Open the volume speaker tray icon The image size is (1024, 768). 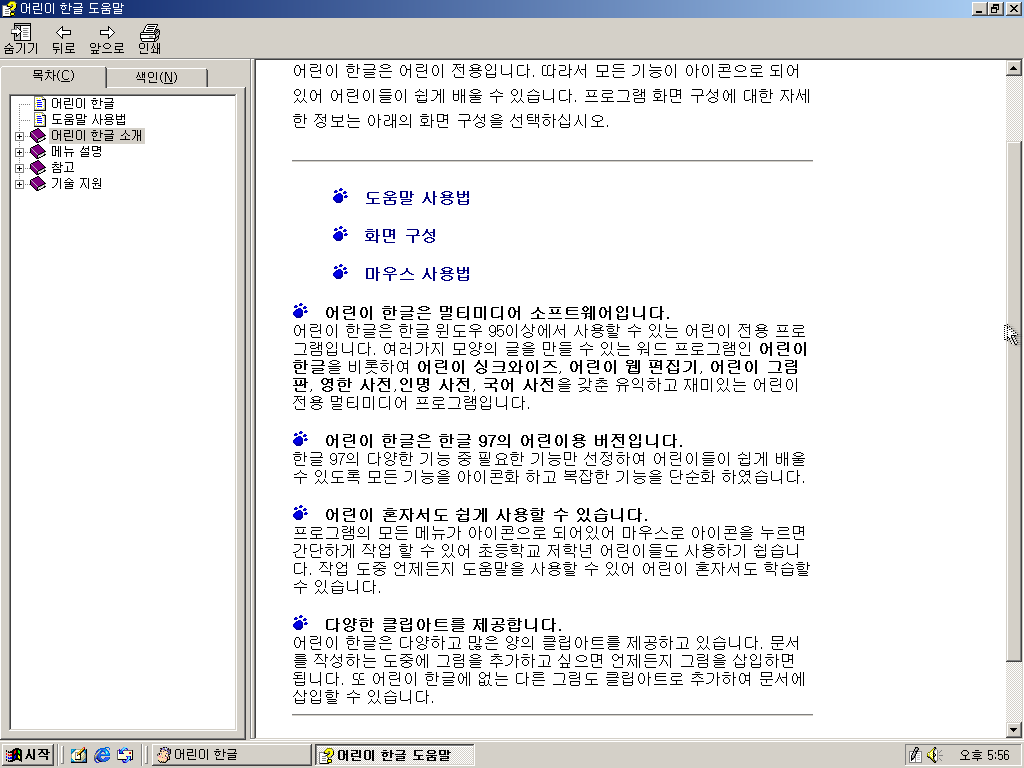(x=935, y=755)
